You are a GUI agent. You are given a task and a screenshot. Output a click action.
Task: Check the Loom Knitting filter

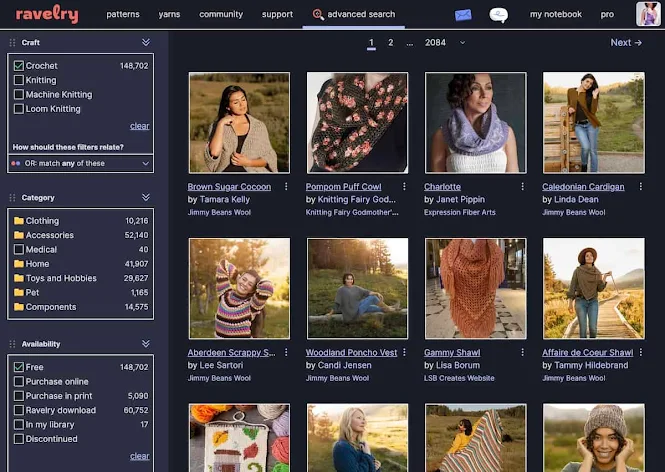(19, 109)
